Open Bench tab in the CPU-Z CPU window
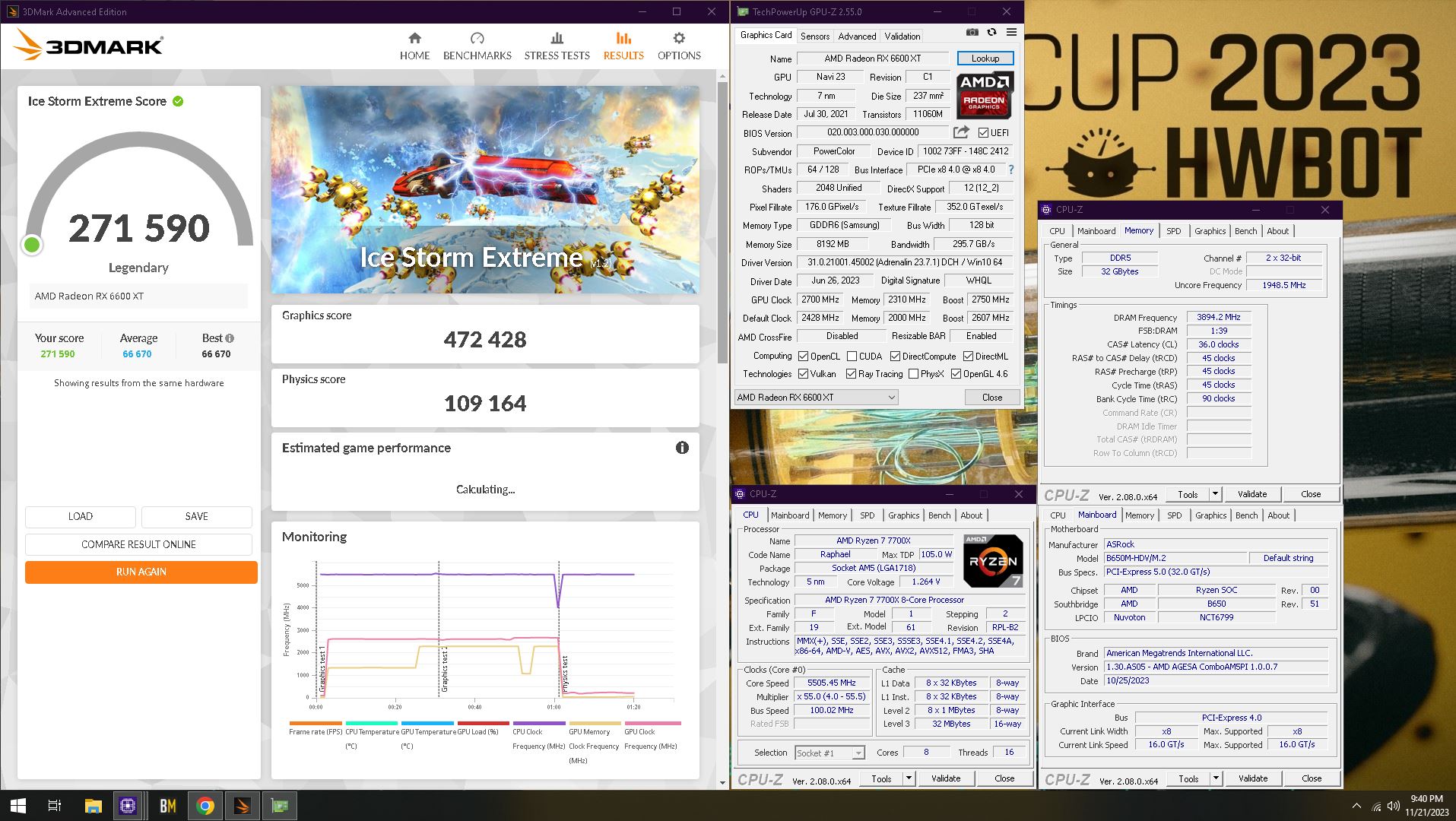The width and height of the screenshot is (1456, 821). click(939, 515)
